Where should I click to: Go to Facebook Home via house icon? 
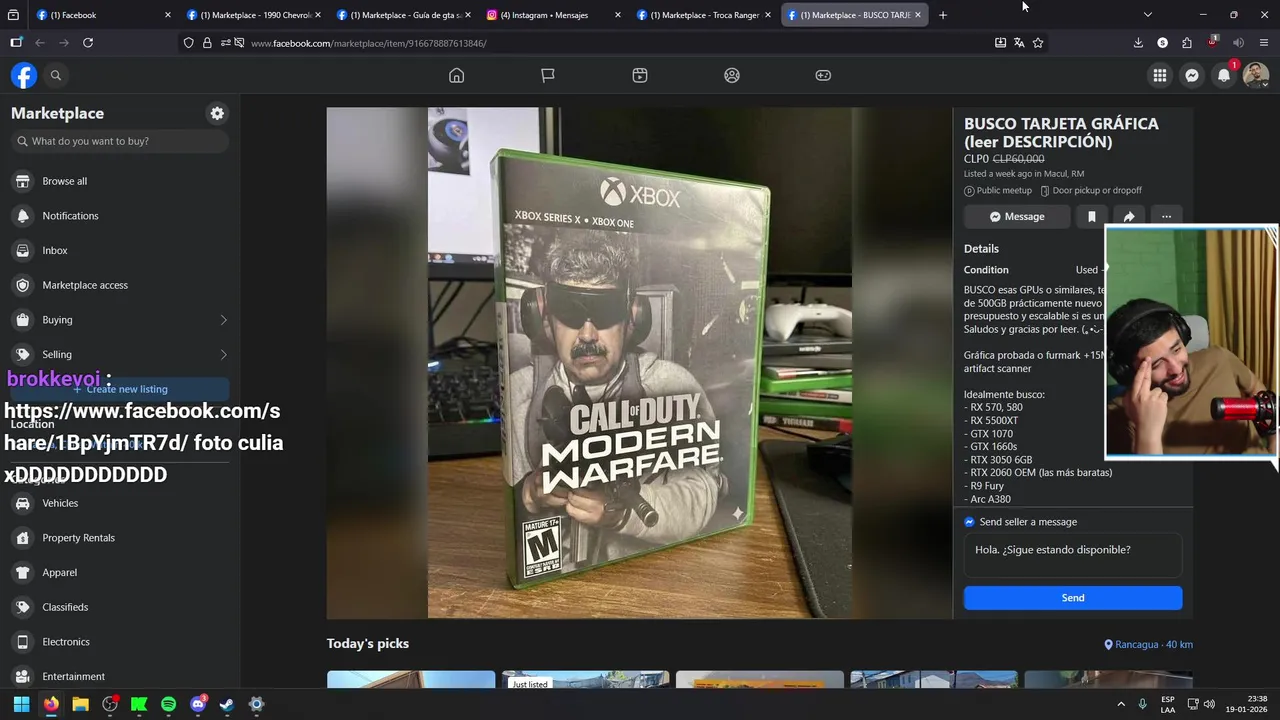click(457, 75)
